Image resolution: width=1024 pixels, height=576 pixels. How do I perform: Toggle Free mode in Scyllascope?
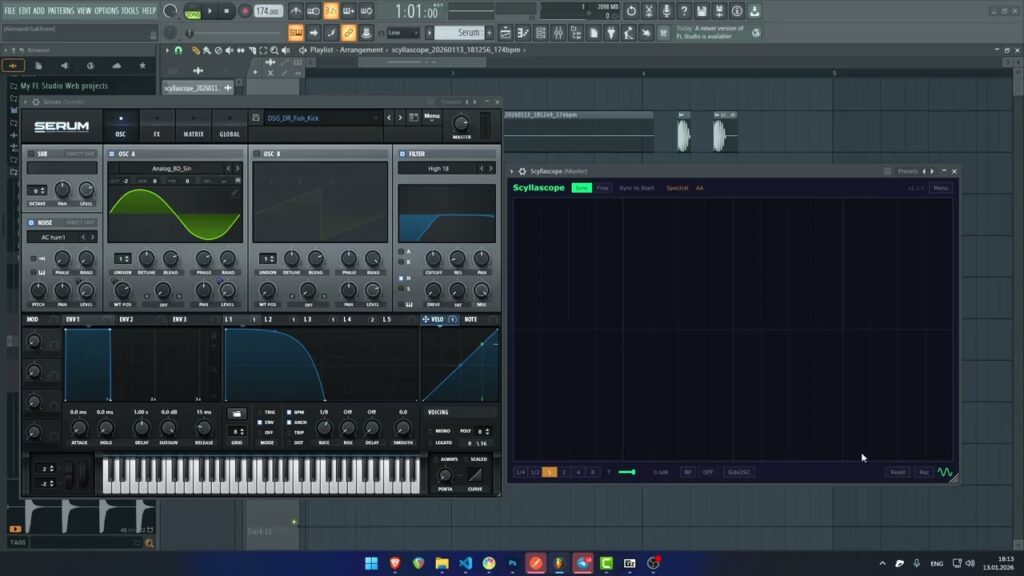tap(602, 188)
